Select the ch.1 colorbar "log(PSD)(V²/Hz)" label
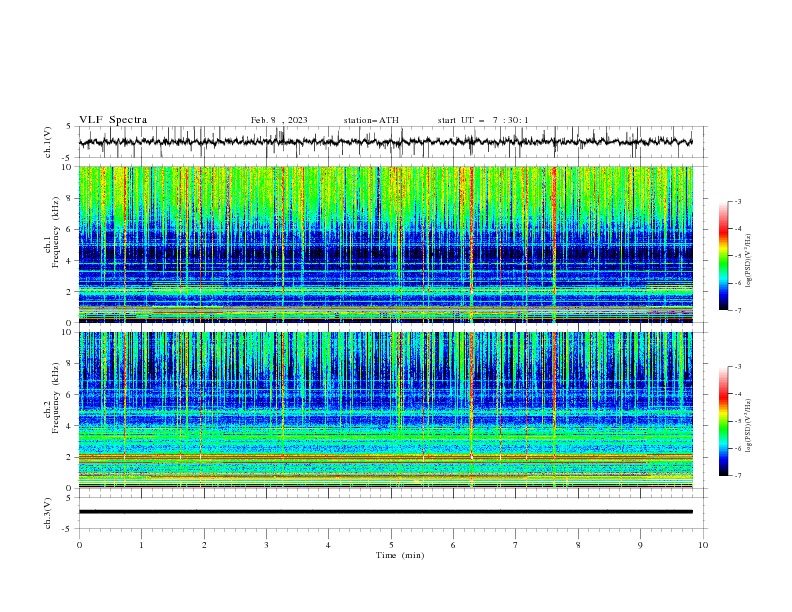This screenshot has height=612, width=792. coord(748,261)
